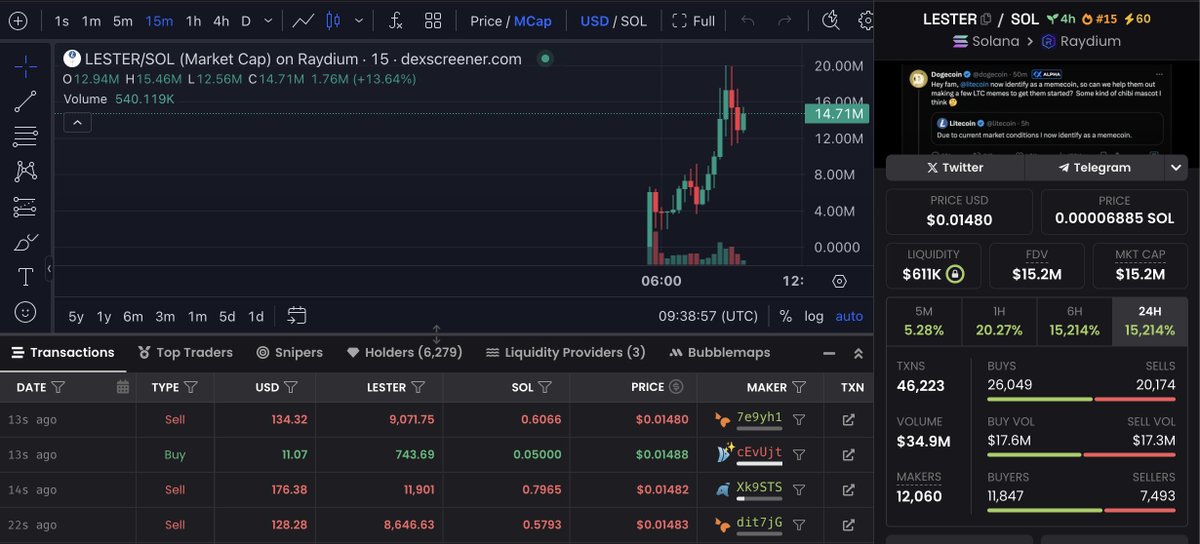
Task: Open the Liquidity Providers (3) tab
Action: pos(565,352)
